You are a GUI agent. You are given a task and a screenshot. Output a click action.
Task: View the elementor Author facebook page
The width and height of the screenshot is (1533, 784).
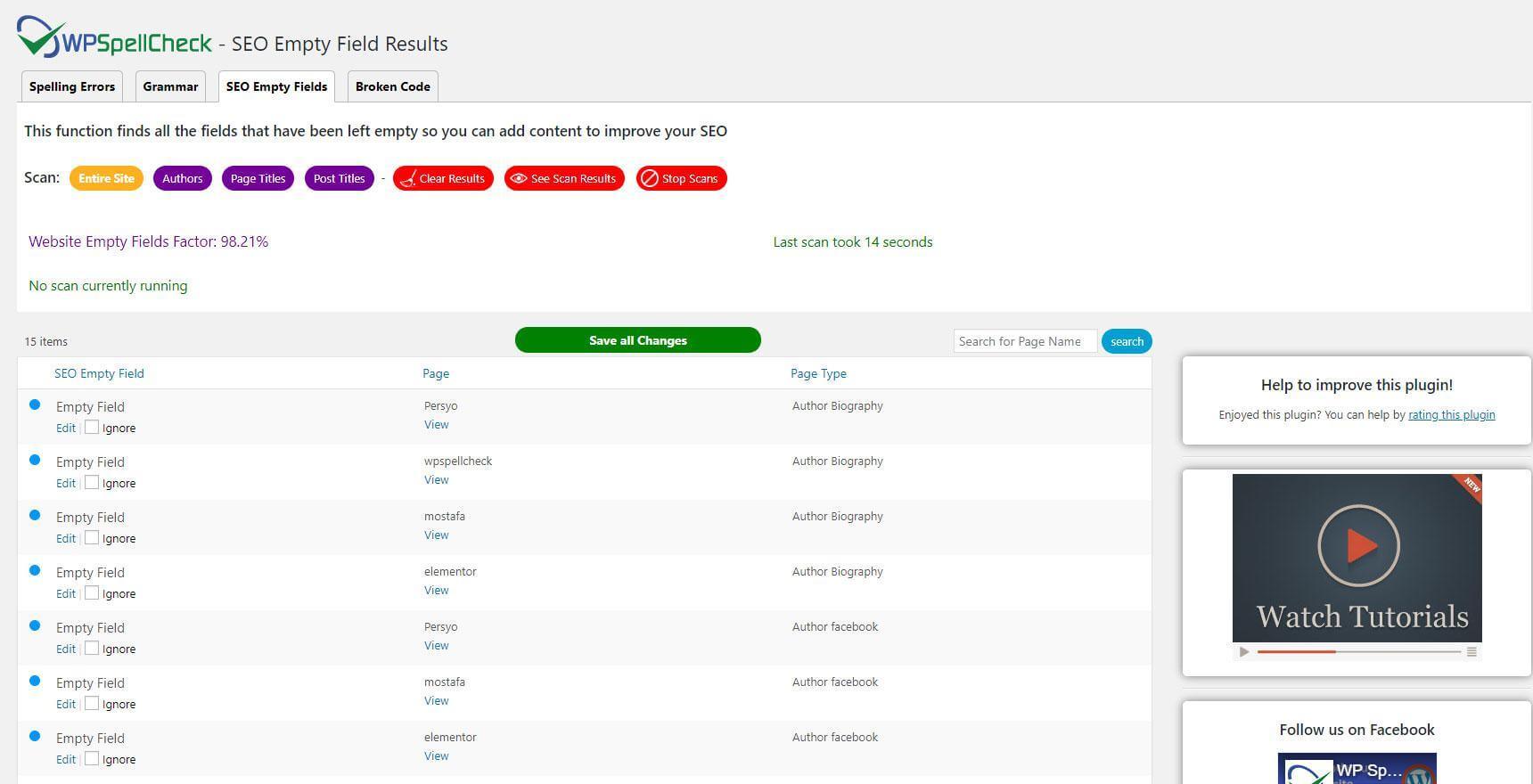(436, 755)
